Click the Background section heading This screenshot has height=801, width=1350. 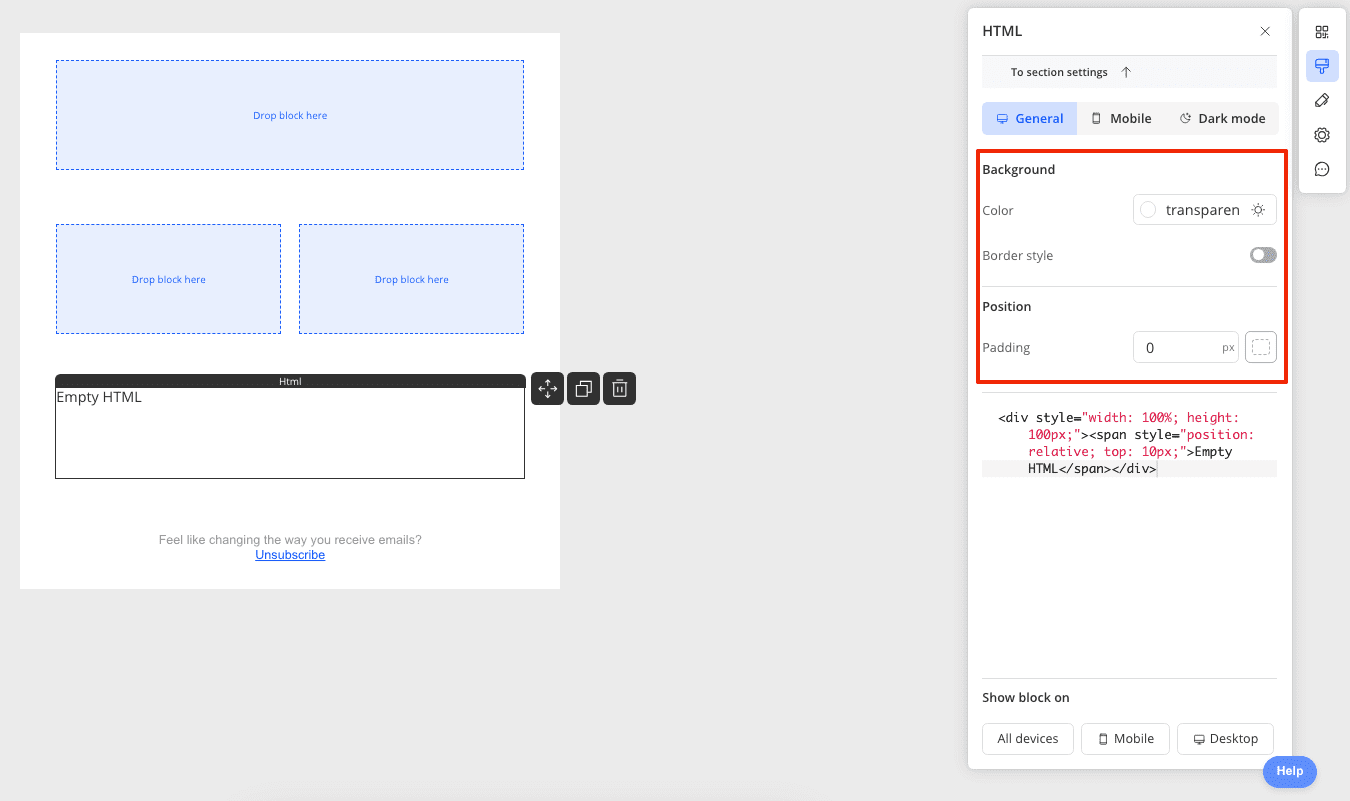tap(1018, 170)
